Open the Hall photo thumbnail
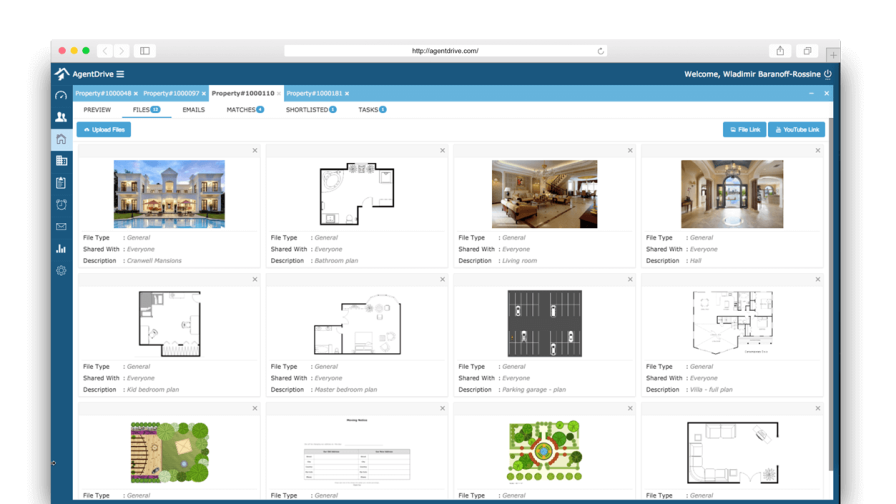896x504 pixels. click(x=732, y=194)
